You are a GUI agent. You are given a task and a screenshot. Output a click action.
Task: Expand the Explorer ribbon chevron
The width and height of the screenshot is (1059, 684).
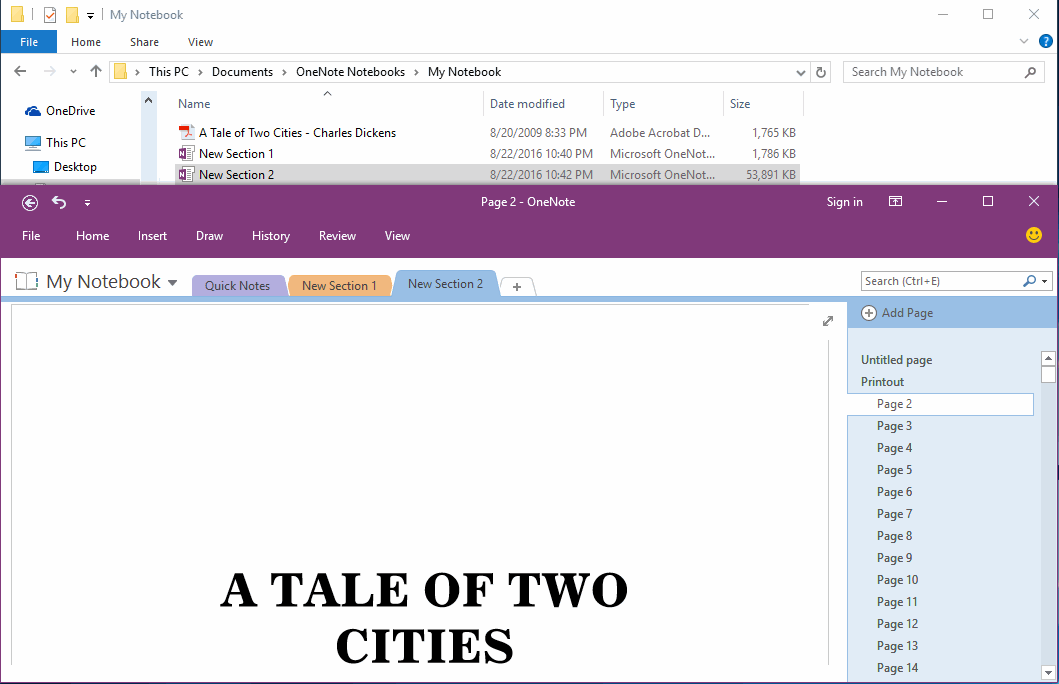click(x=1024, y=41)
